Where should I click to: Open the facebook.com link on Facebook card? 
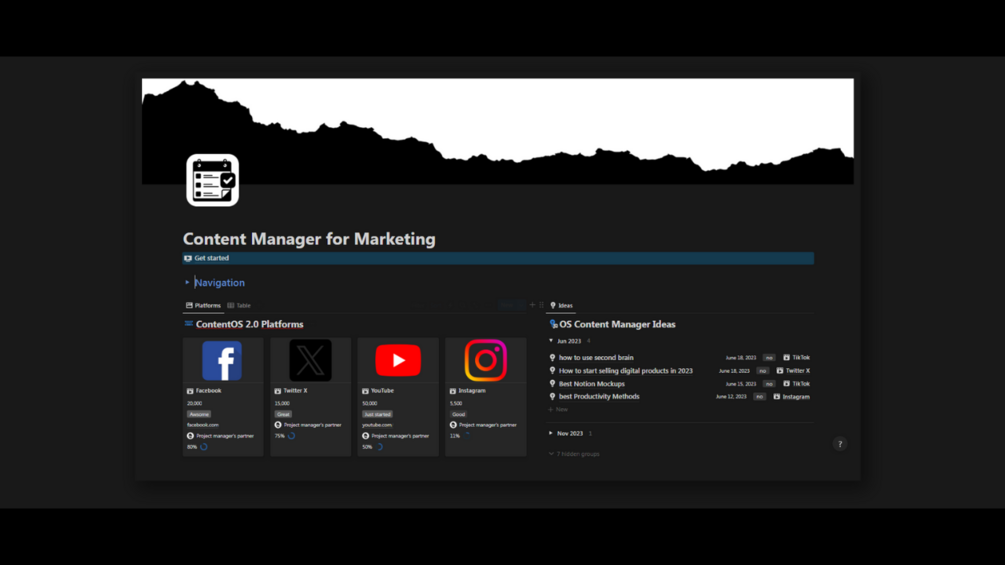tap(203, 425)
